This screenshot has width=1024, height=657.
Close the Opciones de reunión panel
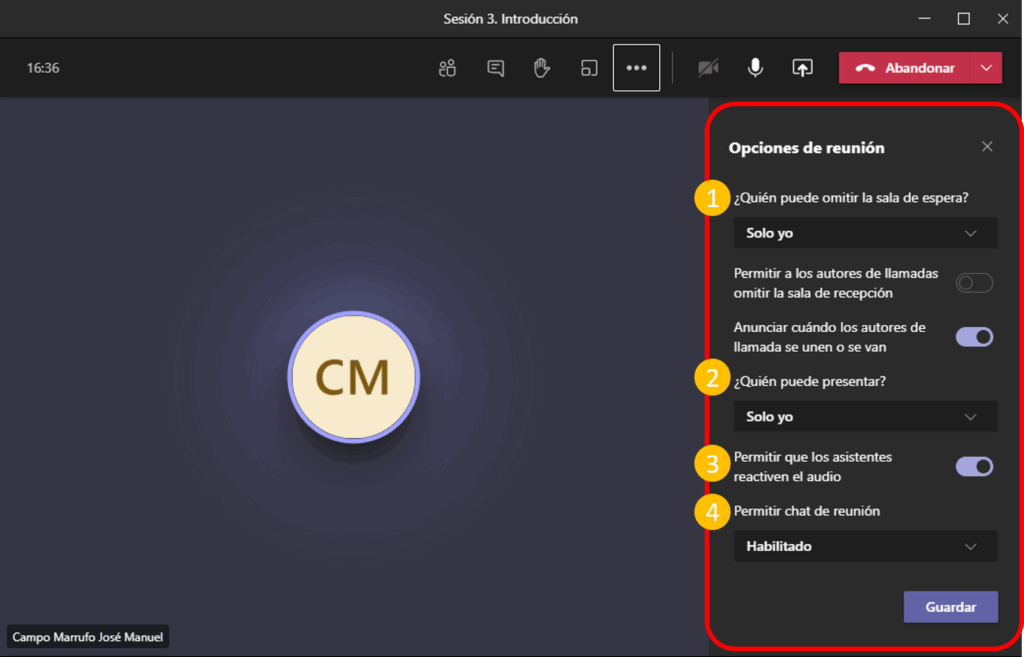(987, 147)
